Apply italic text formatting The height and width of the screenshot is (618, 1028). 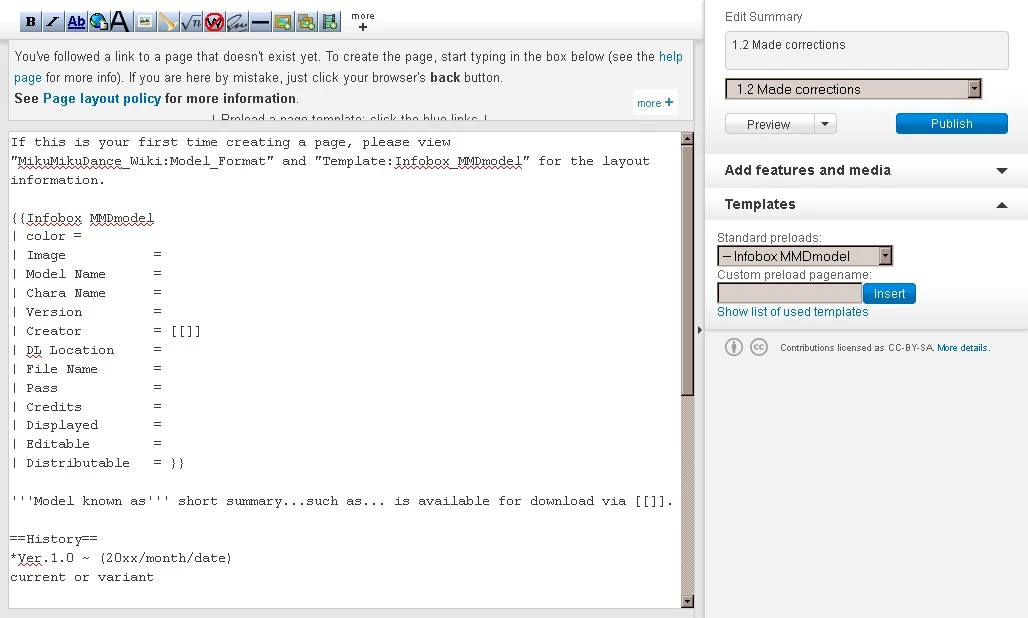point(53,21)
